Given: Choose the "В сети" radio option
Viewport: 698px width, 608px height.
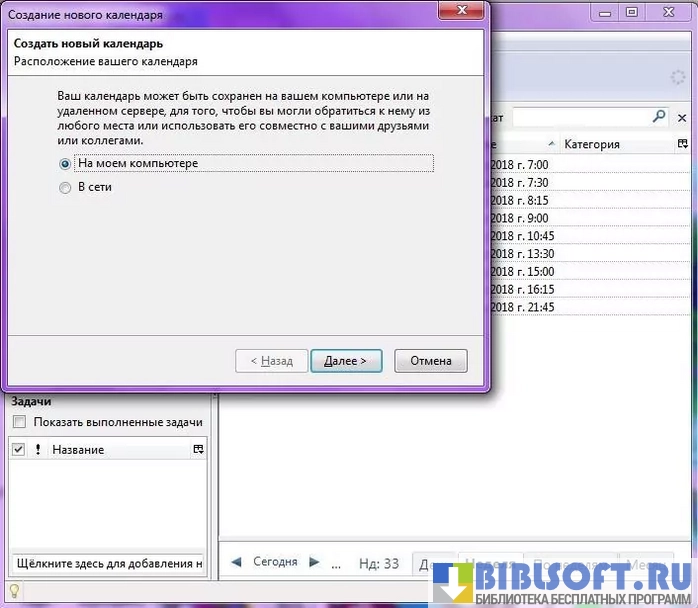Looking at the screenshot, I should tap(65, 187).
